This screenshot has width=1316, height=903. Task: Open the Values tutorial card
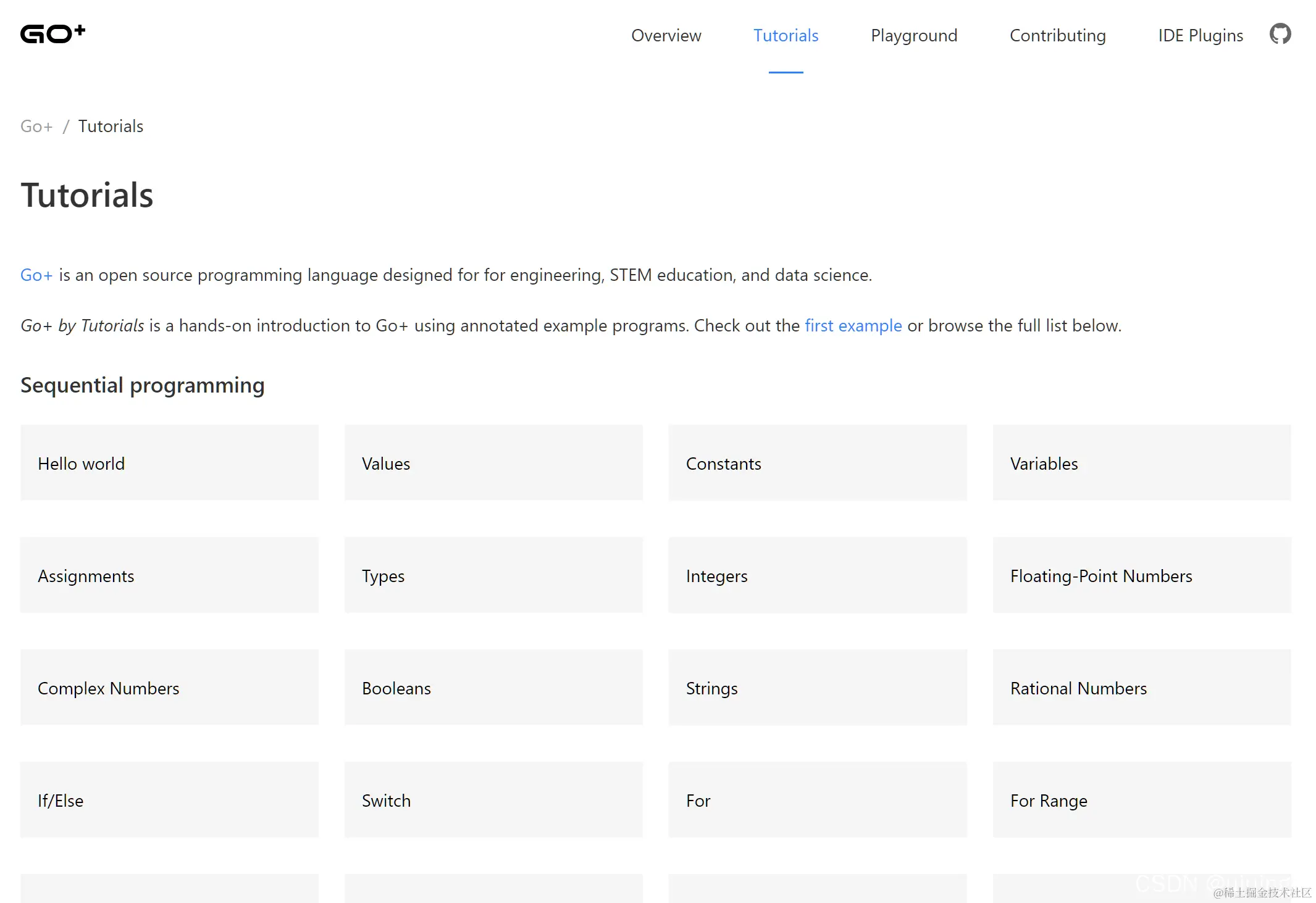point(493,463)
